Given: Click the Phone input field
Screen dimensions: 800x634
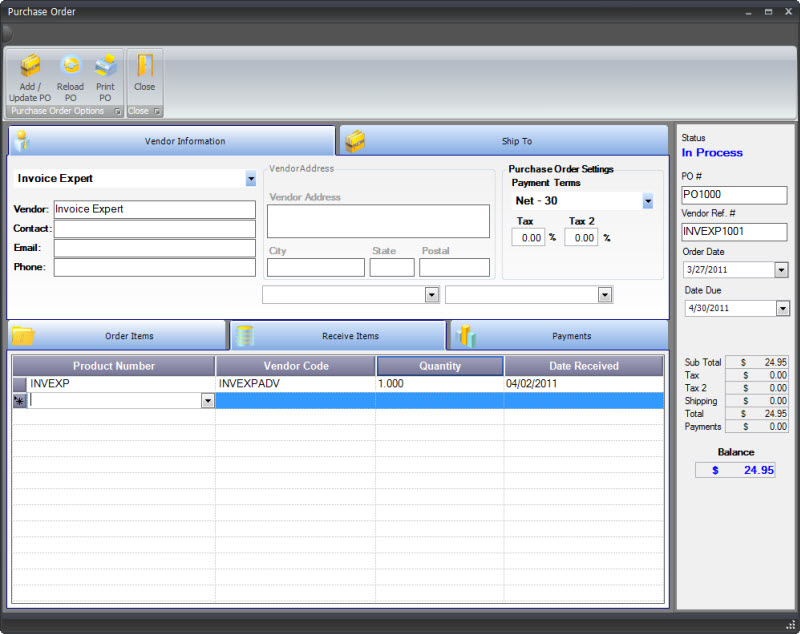Looking at the screenshot, I should coord(155,267).
